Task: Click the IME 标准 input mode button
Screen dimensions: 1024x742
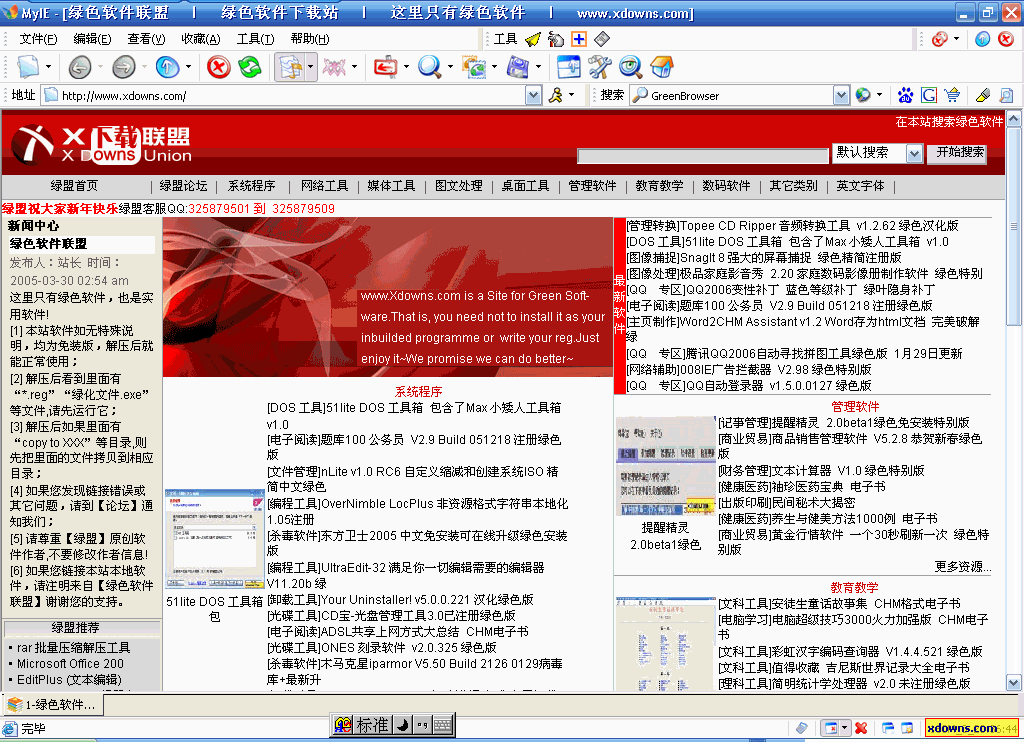Action: [373, 725]
